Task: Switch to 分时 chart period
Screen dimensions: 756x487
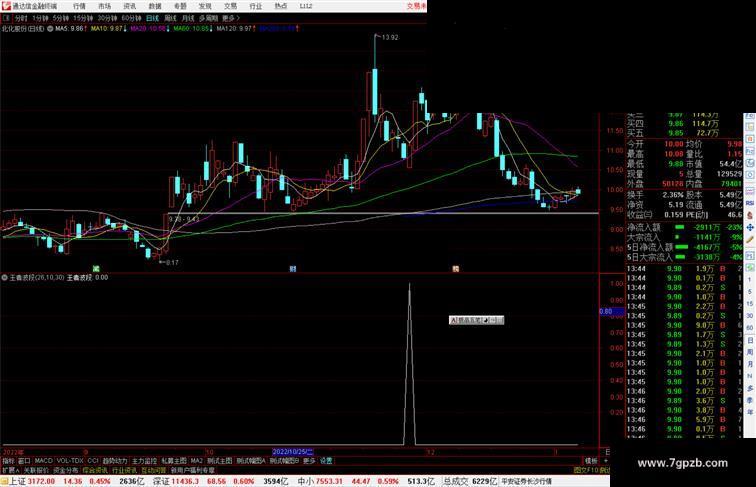Action: coord(21,18)
